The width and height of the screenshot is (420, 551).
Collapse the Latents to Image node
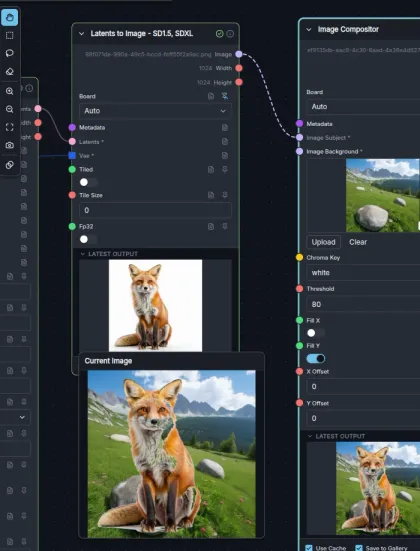[x=82, y=34]
